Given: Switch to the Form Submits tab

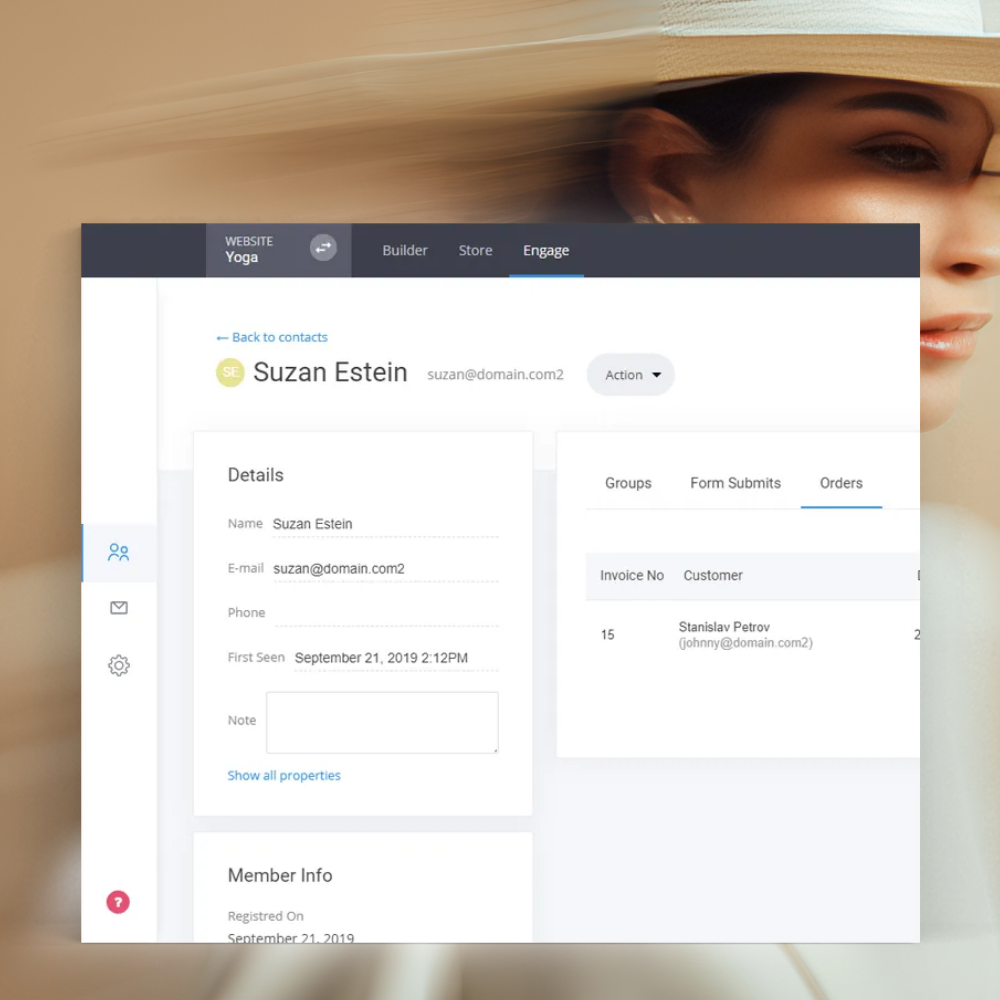Looking at the screenshot, I should 735,483.
